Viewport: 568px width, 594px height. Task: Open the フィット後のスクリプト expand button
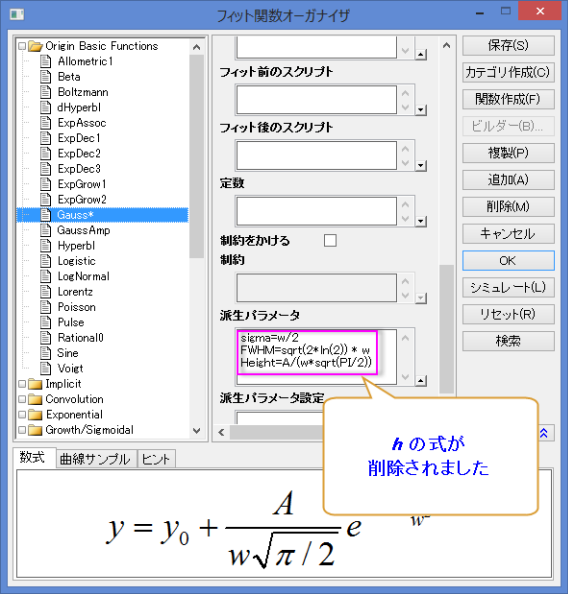(421, 166)
